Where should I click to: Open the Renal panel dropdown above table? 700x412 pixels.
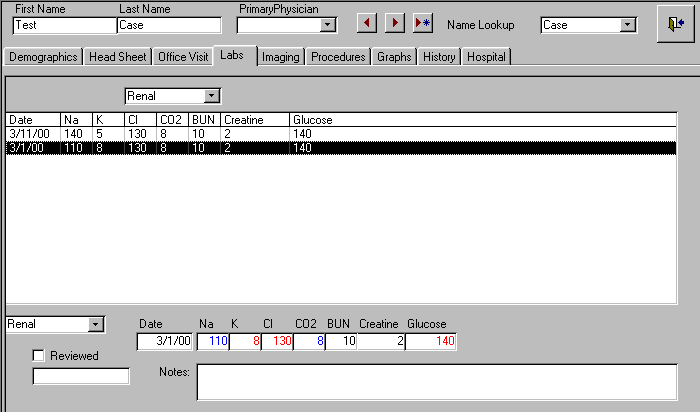211,96
